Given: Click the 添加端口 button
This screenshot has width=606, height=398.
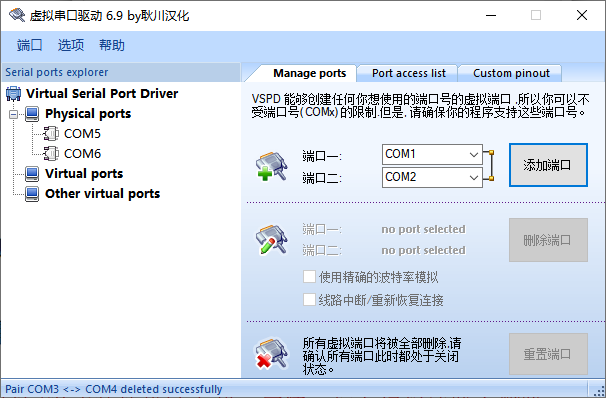Looking at the screenshot, I should pos(548,165).
